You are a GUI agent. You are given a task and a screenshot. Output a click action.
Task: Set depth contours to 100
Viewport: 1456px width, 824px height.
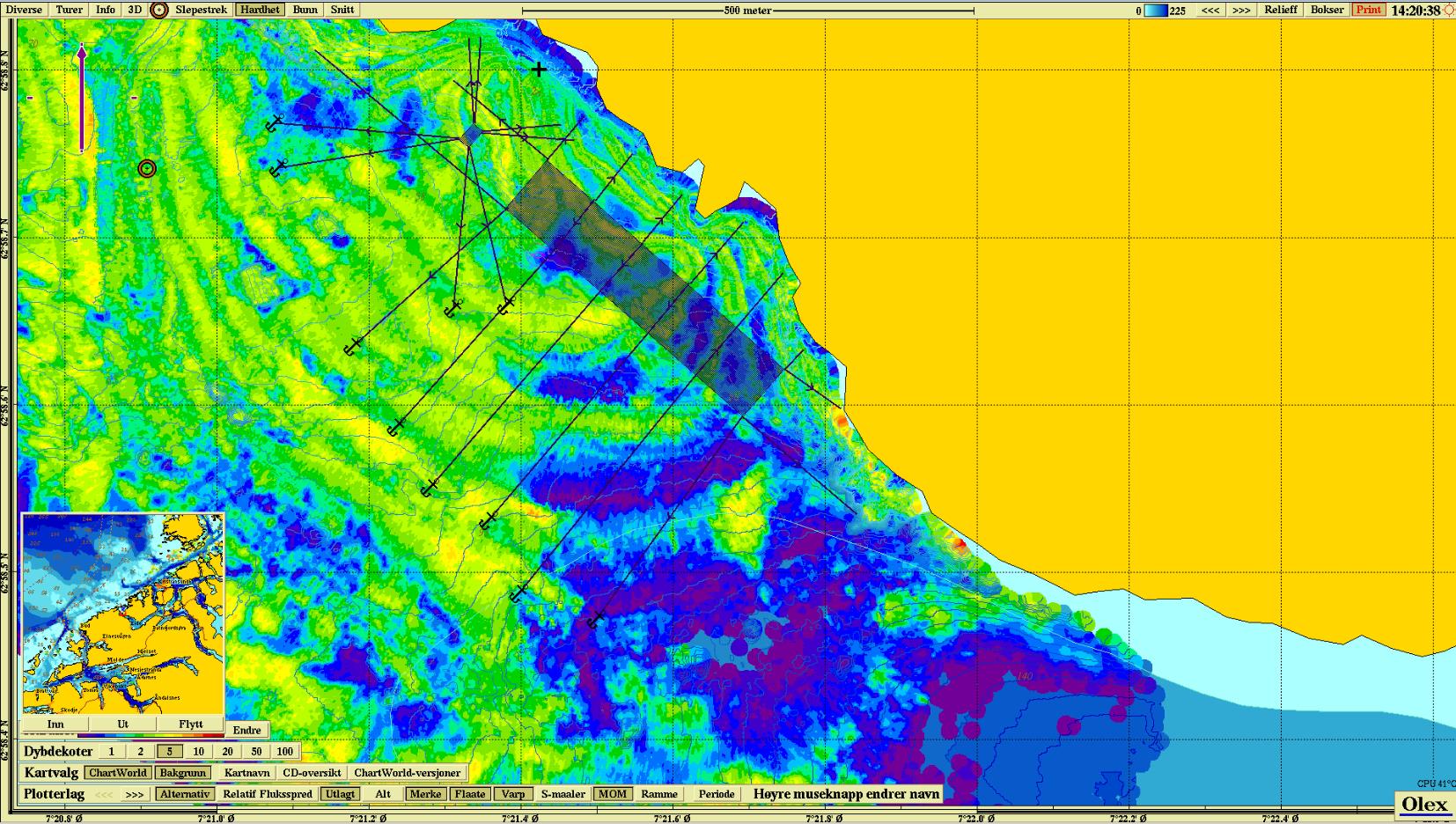tap(284, 752)
